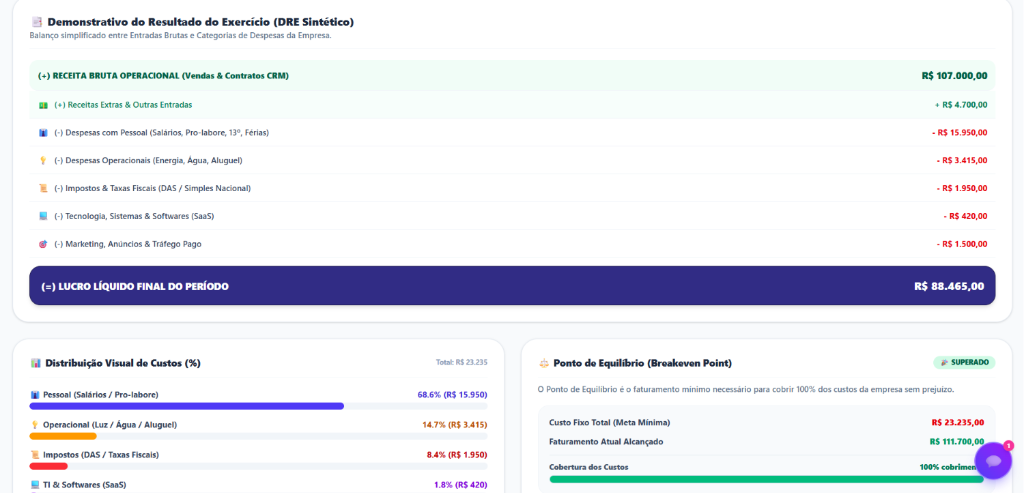Image resolution: width=1024 pixels, height=493 pixels.
Task: Click the 1.8% (R$ 420) value
Action: [460, 485]
